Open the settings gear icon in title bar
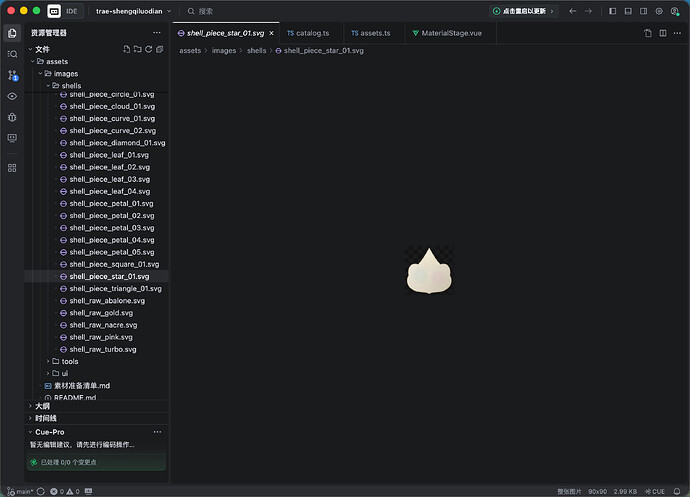Image resolution: width=690 pixels, height=497 pixels. click(x=659, y=11)
